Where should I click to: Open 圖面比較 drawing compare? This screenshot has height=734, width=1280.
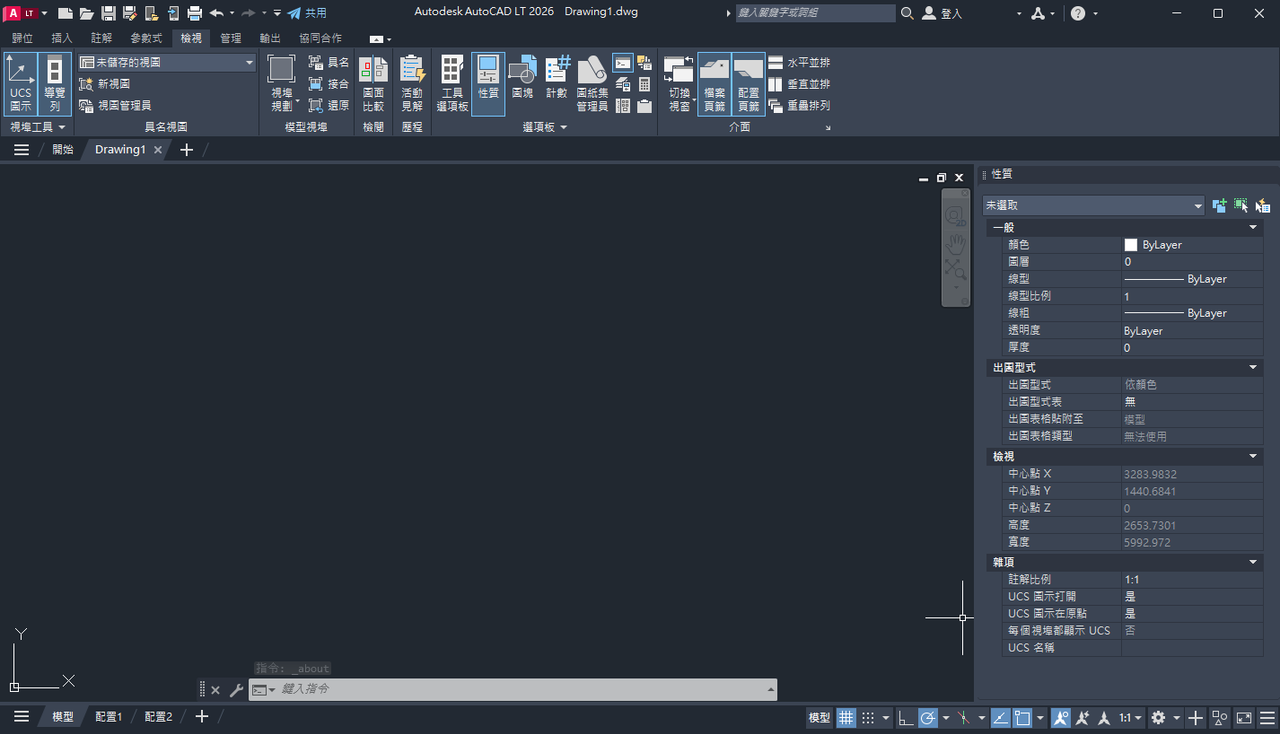[x=373, y=84]
